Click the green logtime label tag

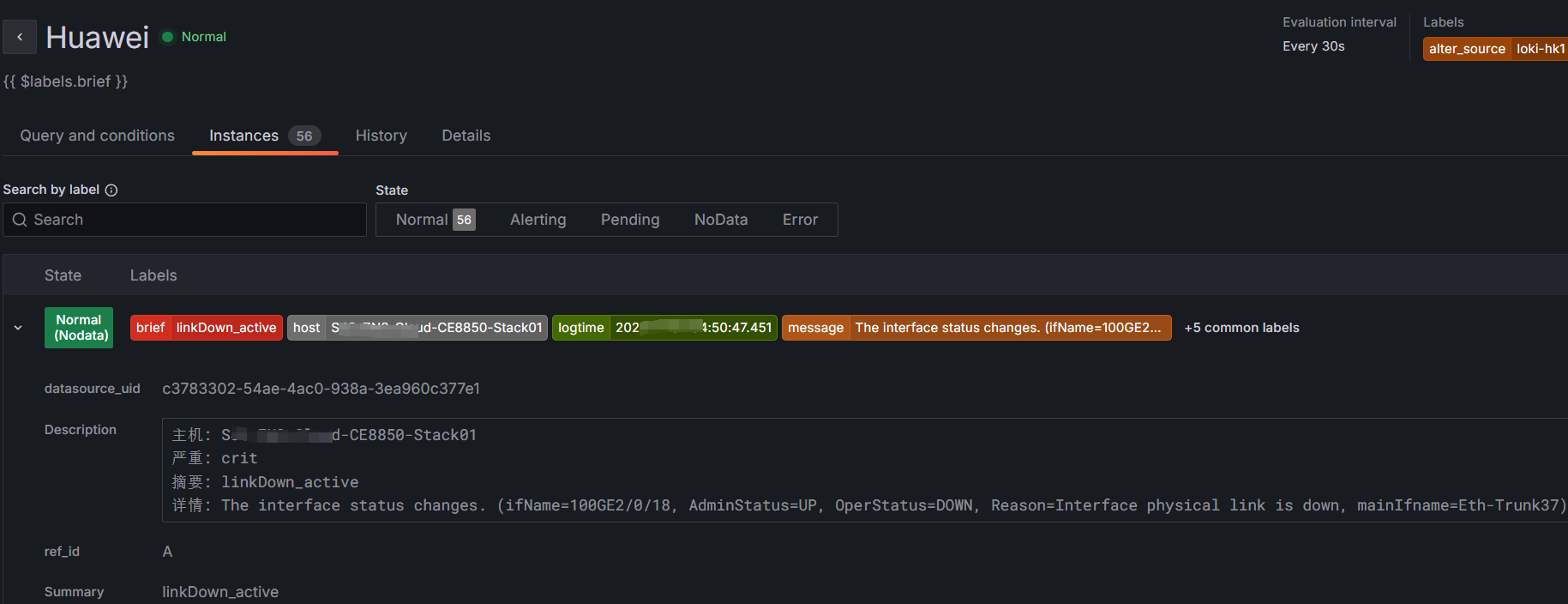[664, 328]
